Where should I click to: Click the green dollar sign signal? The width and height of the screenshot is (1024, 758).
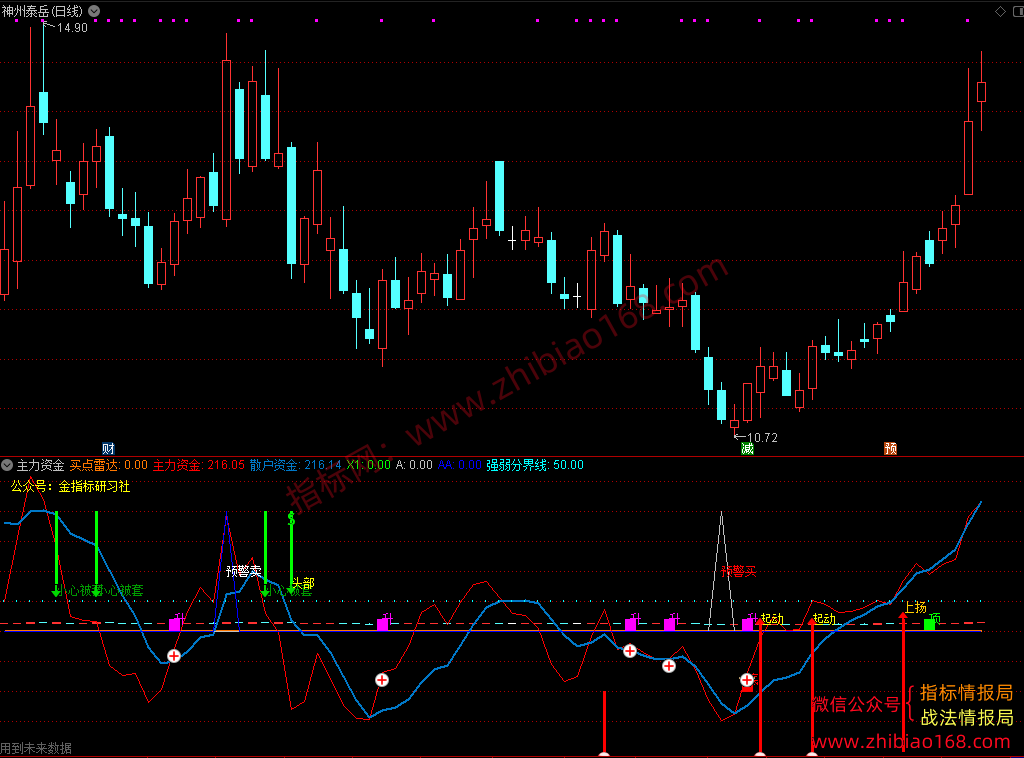[291, 518]
